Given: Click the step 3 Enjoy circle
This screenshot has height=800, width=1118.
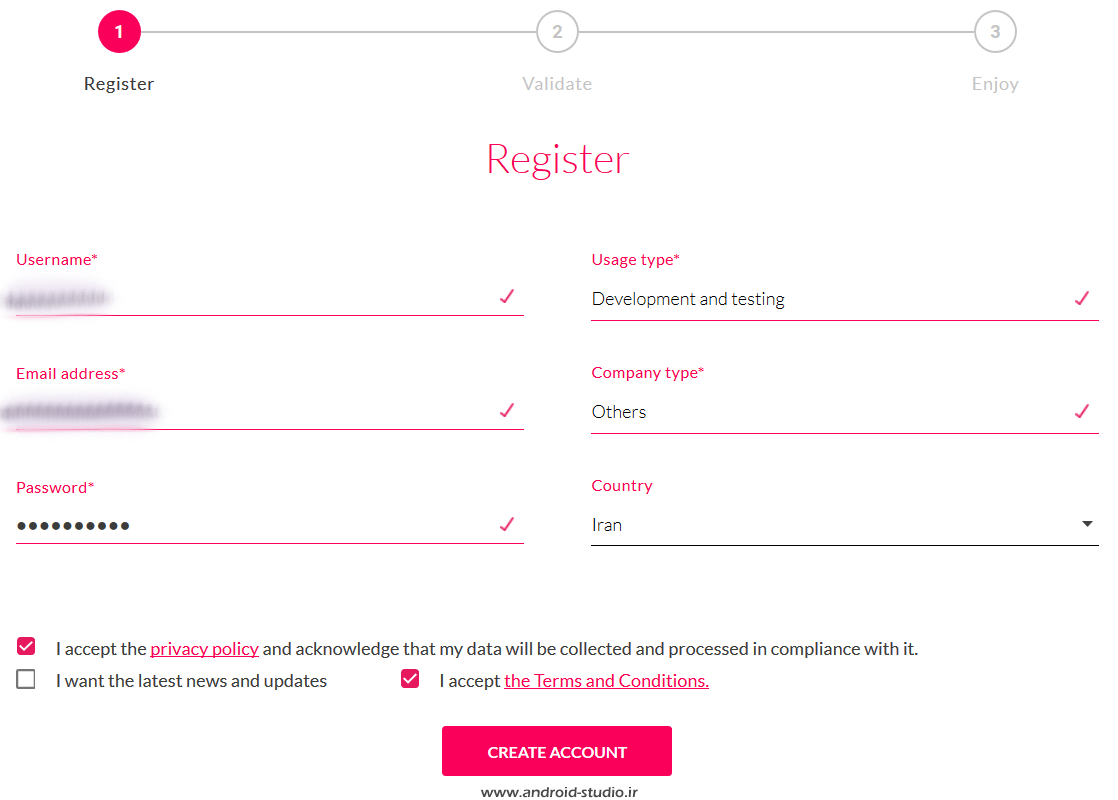Looking at the screenshot, I should click(995, 32).
